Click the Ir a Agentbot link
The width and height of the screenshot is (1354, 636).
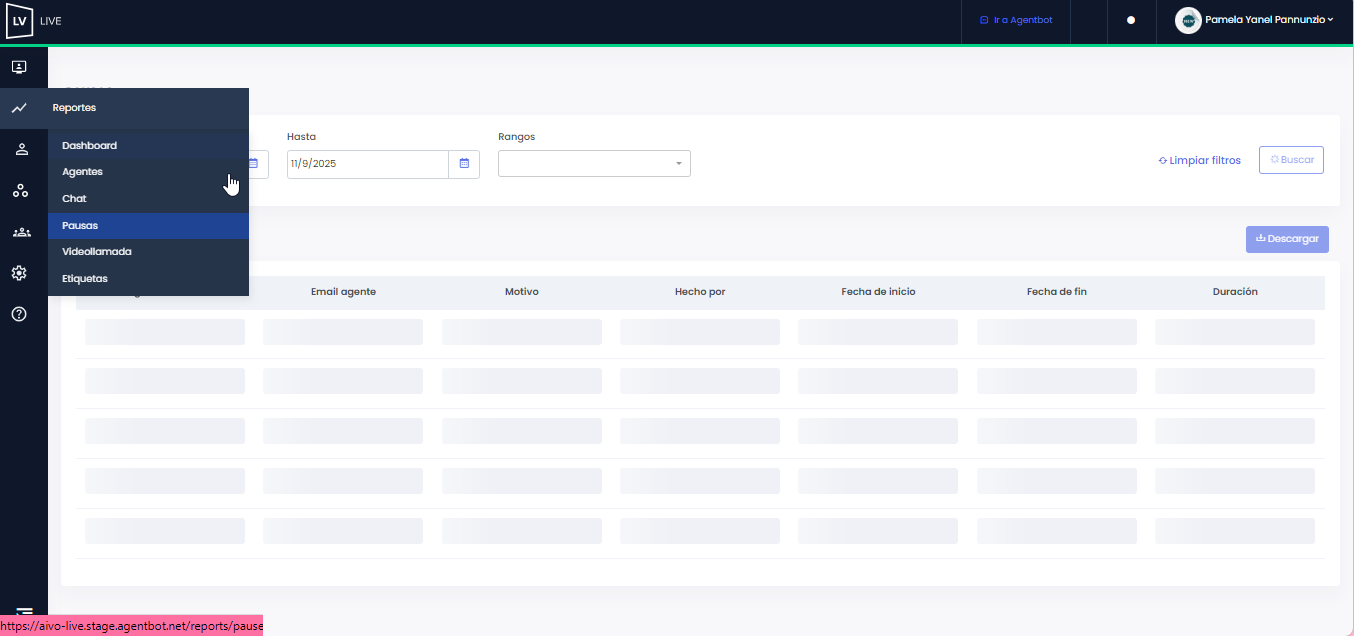[x=1016, y=20]
